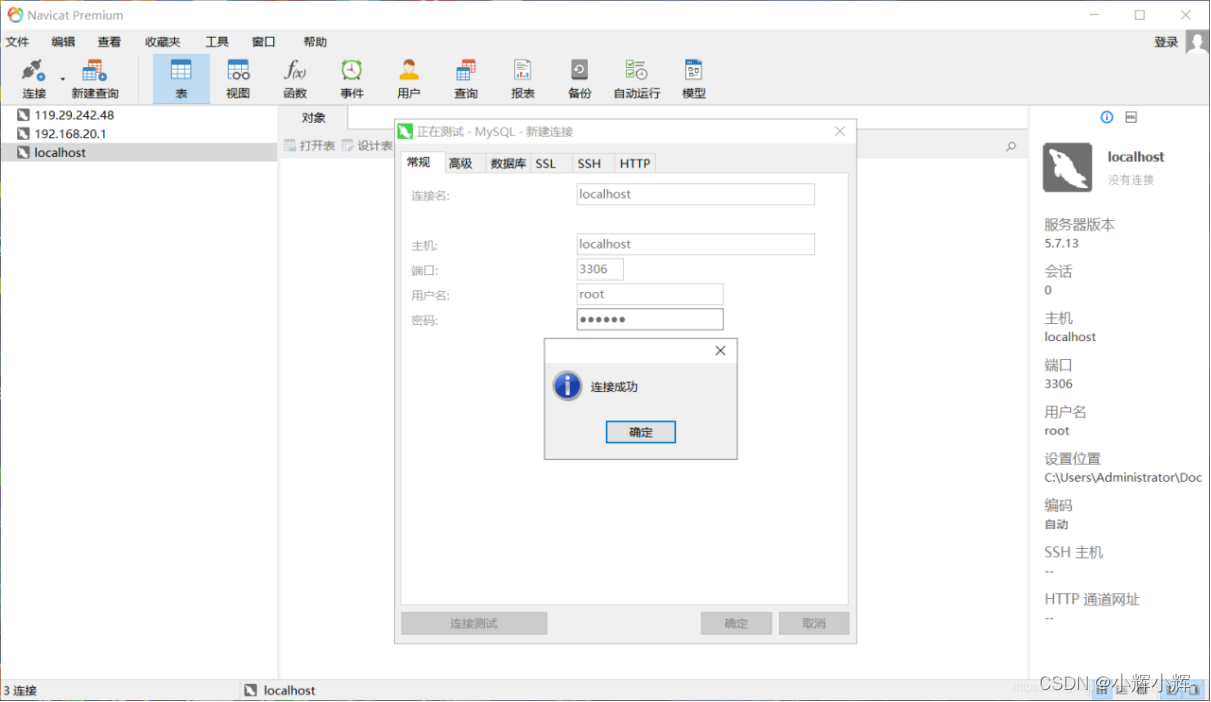1211x702 pixels.
Task: Click the 端口 port field showing 3306
Action: 600,269
